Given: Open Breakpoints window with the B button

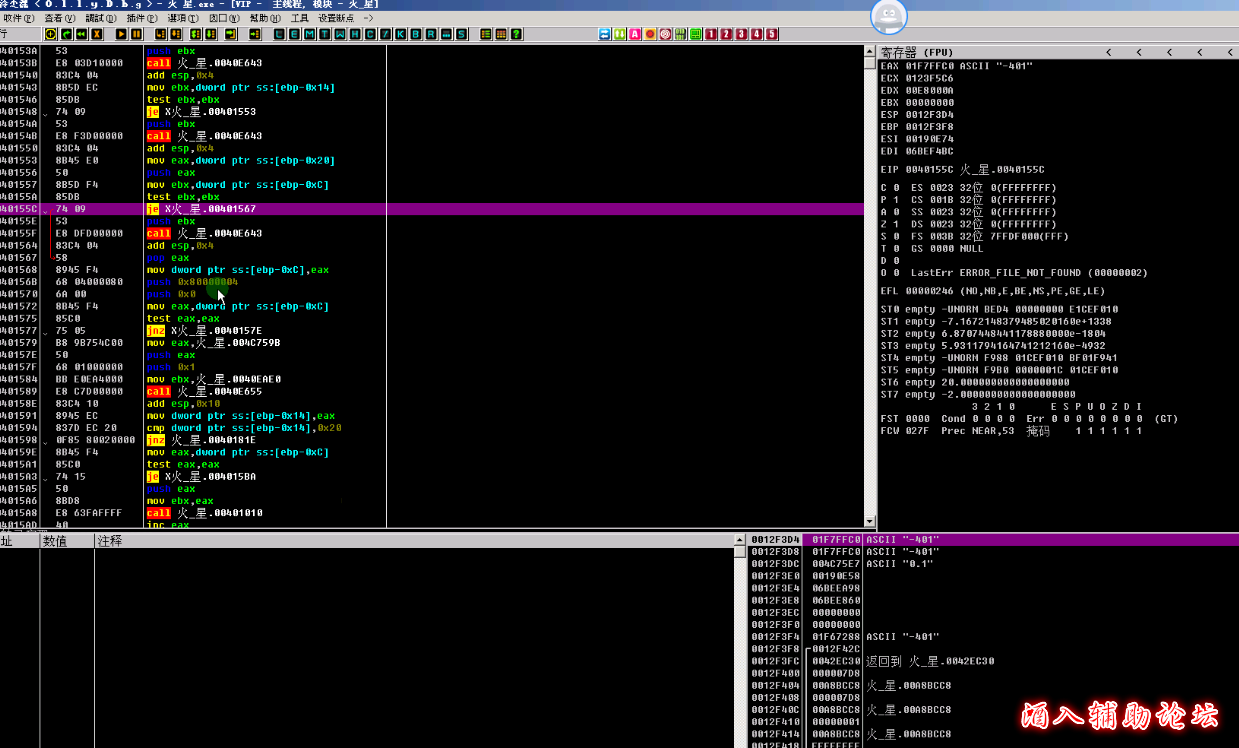Looking at the screenshot, I should [x=415, y=34].
